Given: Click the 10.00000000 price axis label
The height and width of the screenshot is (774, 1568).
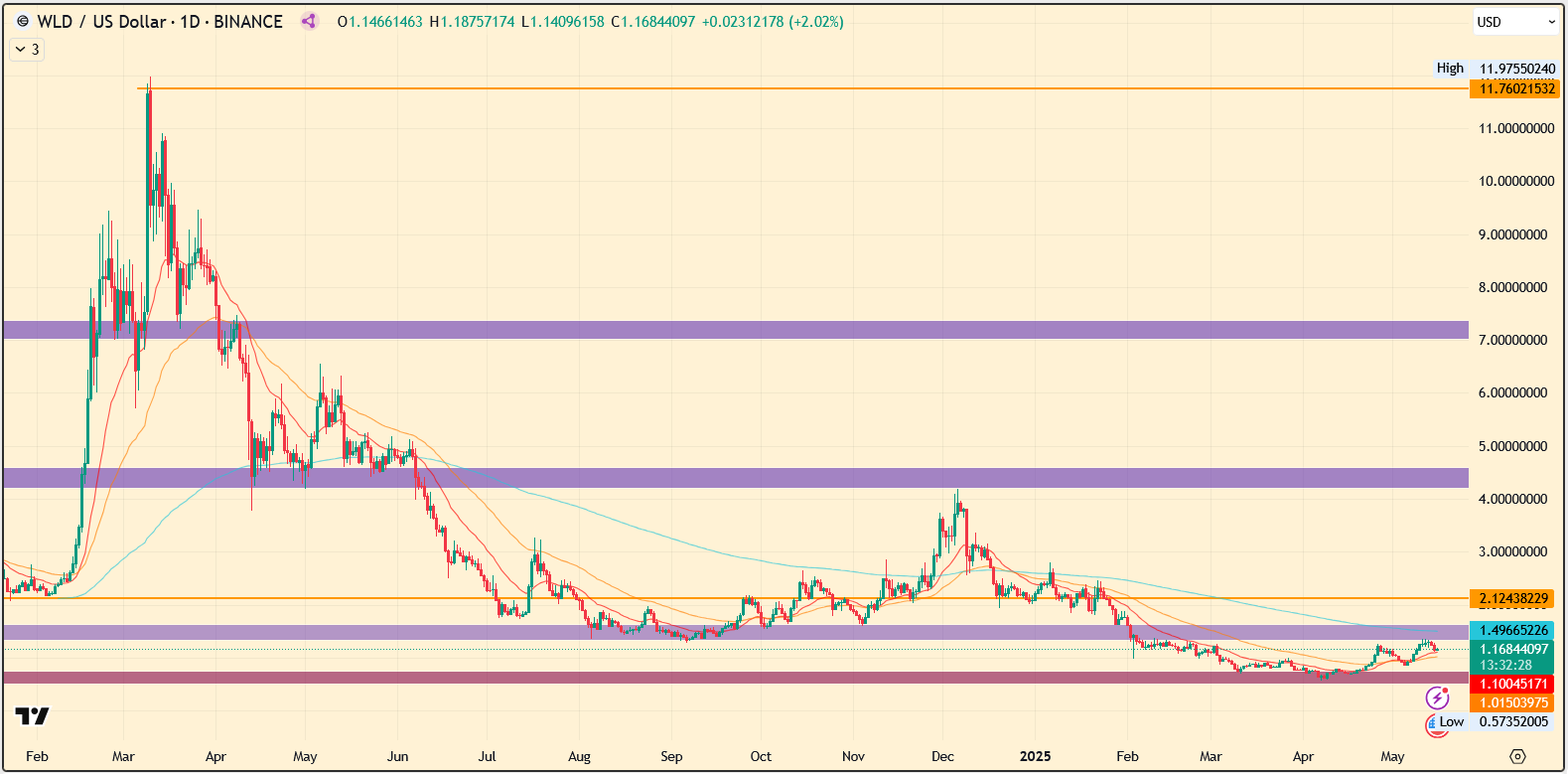Looking at the screenshot, I should (x=1516, y=181).
